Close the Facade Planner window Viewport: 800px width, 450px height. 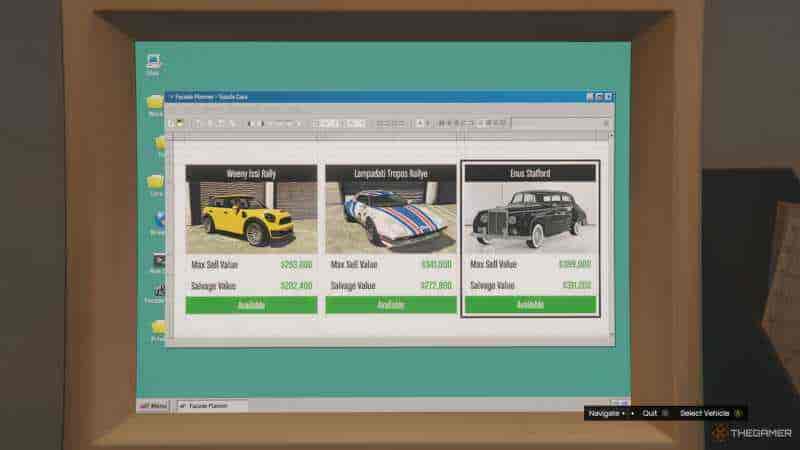[x=608, y=97]
